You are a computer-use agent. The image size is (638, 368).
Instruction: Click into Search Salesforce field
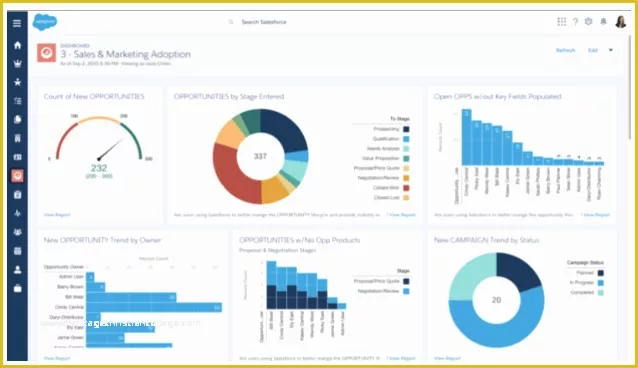point(264,22)
